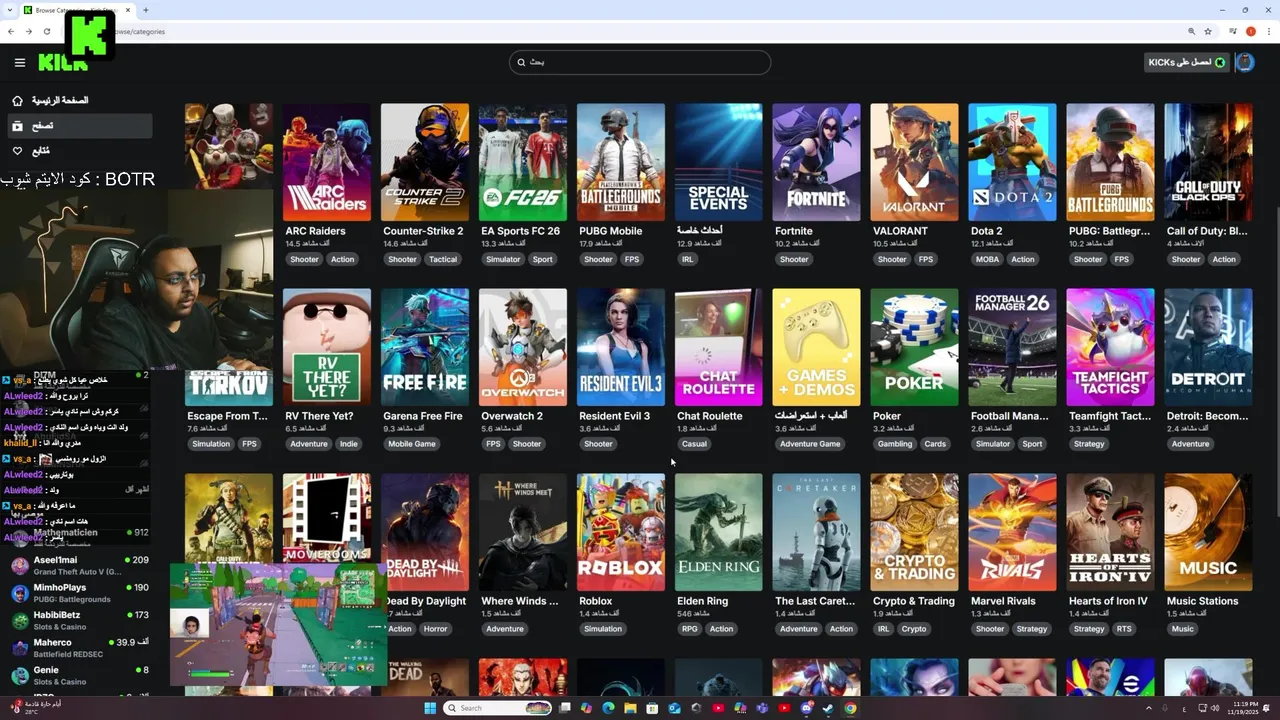1280x720 pixels.
Task: Click the Fortnite title link
Action: click(794, 231)
